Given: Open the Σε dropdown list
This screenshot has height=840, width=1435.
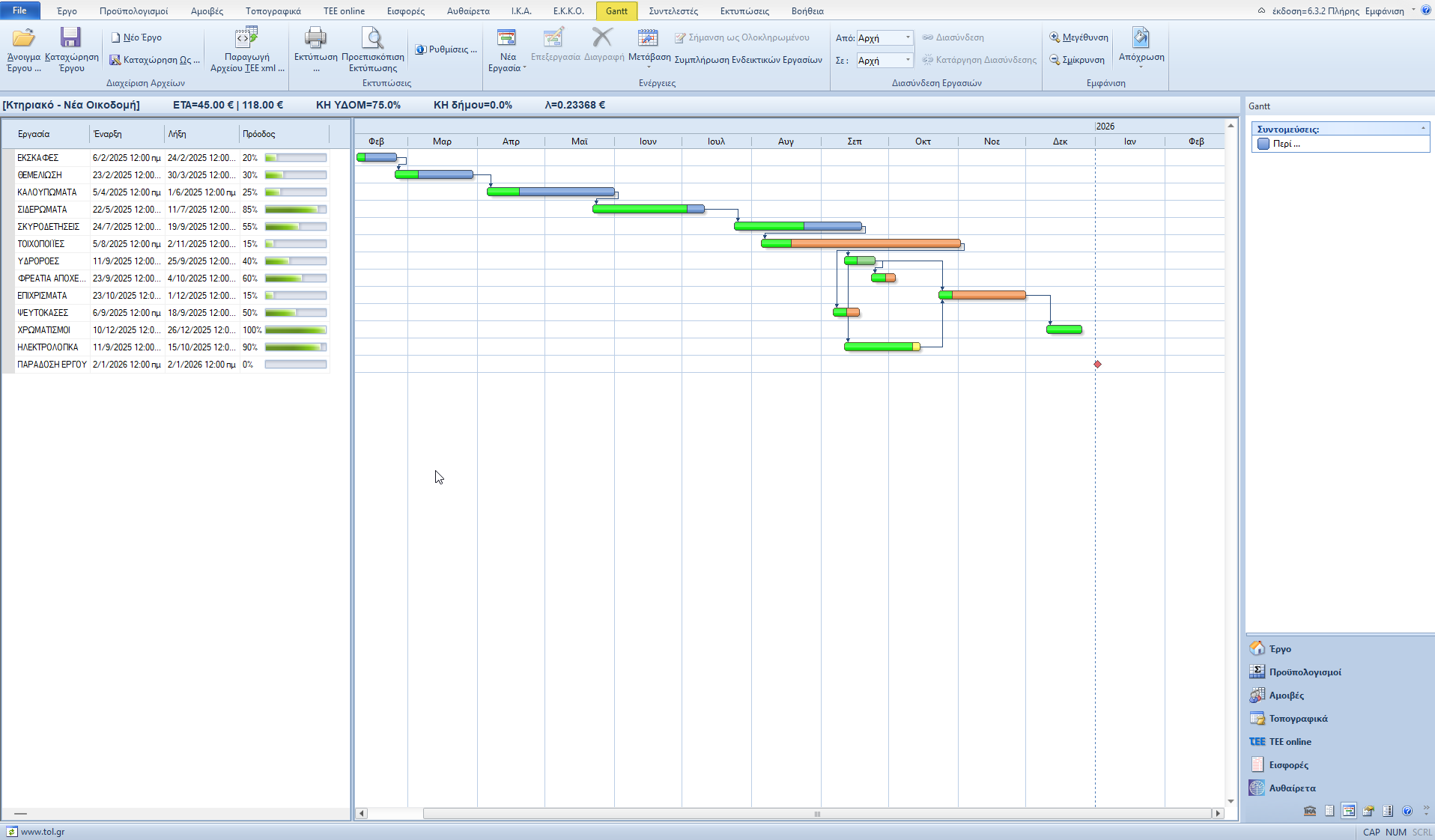Looking at the screenshot, I should click(908, 60).
